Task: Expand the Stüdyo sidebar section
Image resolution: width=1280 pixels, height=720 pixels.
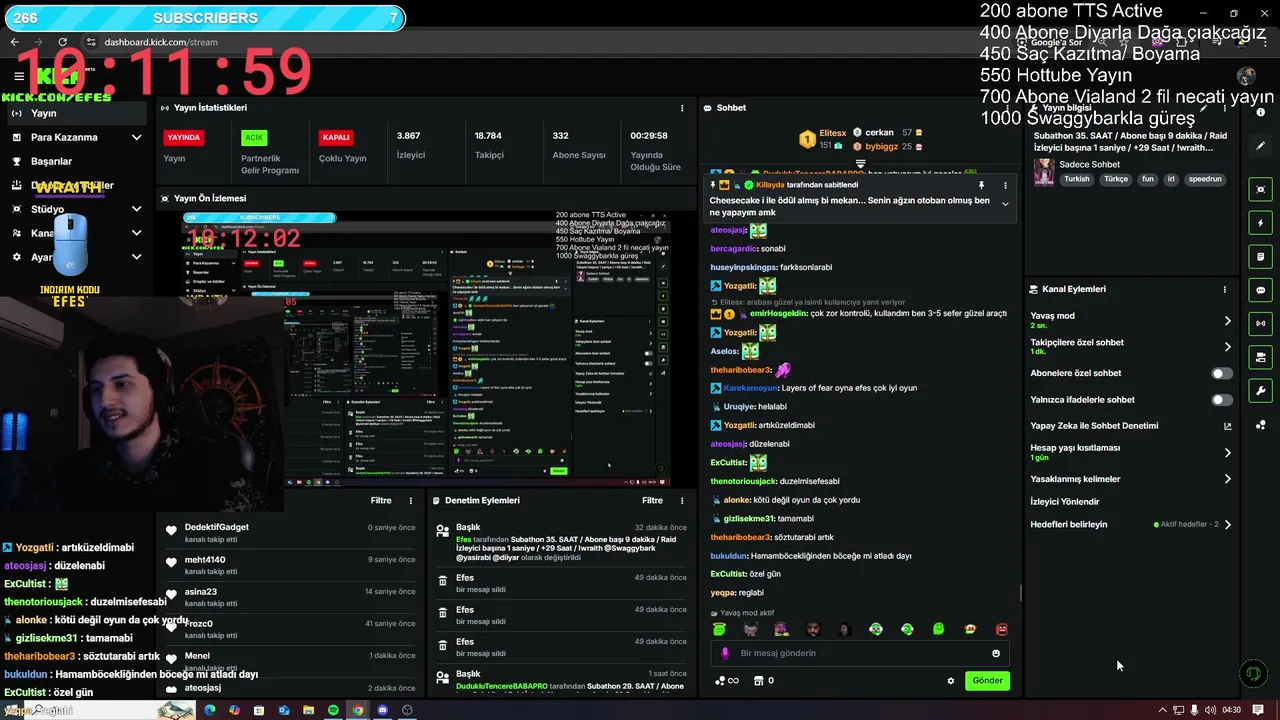Action: point(137,209)
